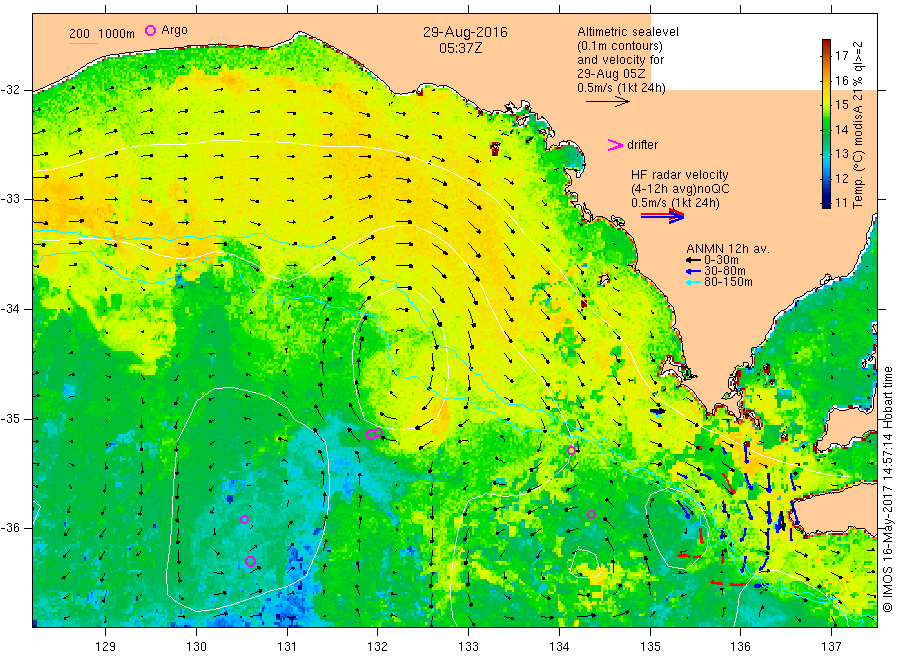Click the blue 30-80m ANMN arrow
This screenshot has height=660, width=900.
click(x=693, y=271)
